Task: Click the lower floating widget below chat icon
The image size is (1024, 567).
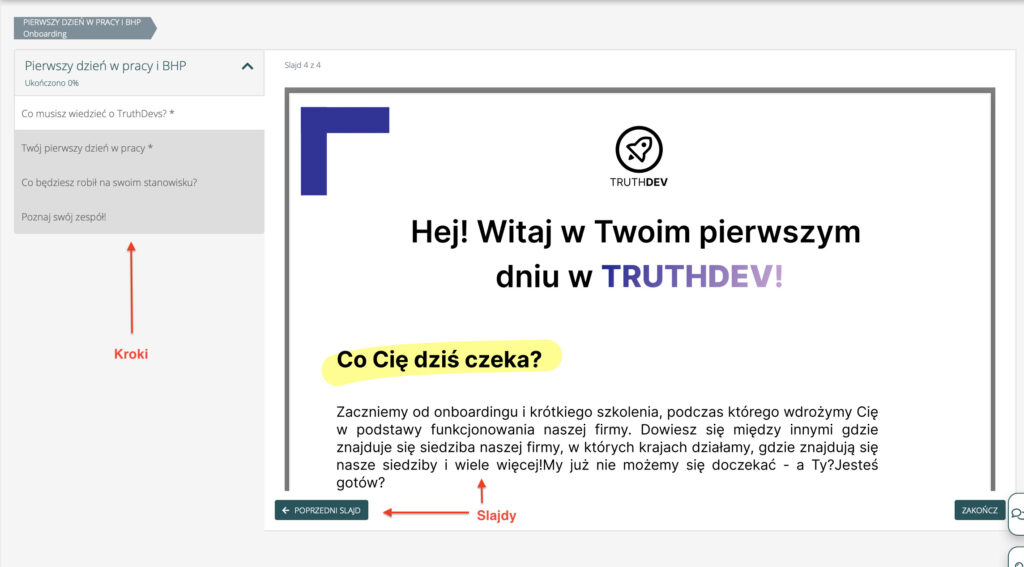Action: click(x=1016, y=557)
